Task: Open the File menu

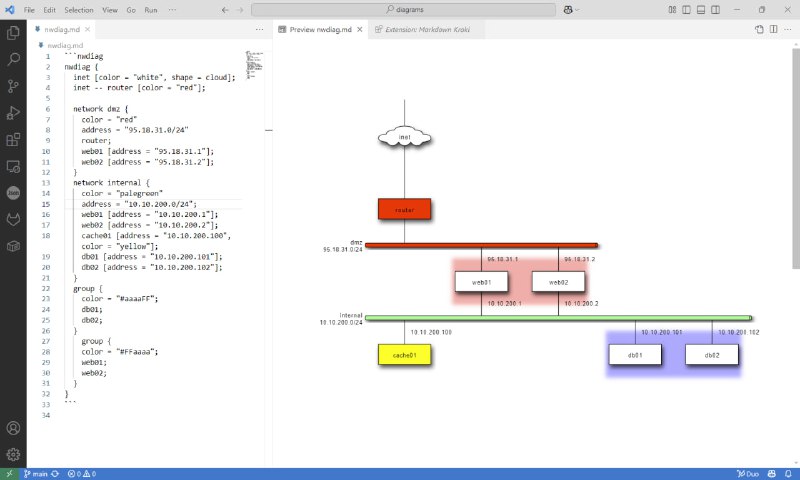Action: (x=29, y=10)
